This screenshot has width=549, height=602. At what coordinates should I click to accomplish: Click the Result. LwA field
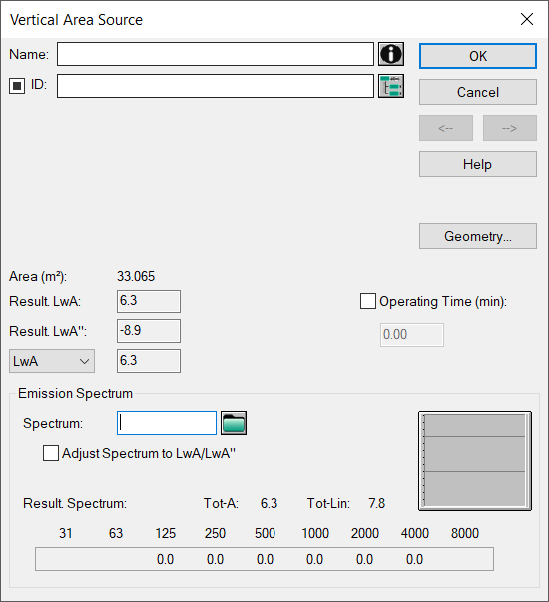click(149, 301)
